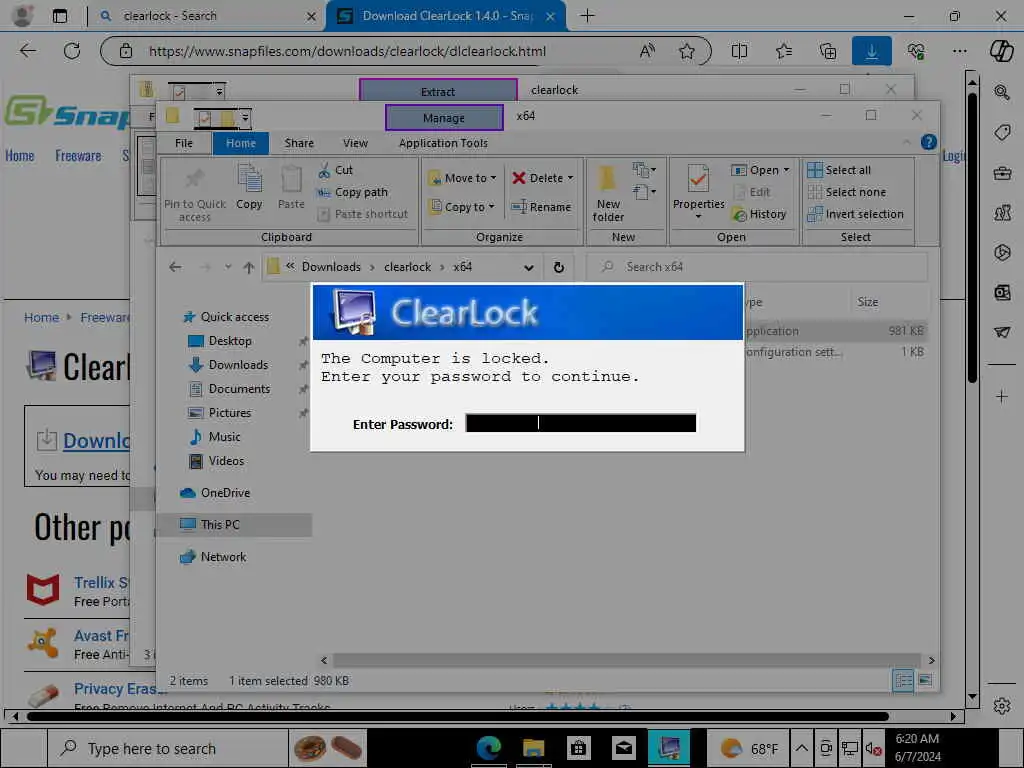Choose Select all in ribbon
Screen dimensions: 1024x768
click(839, 170)
